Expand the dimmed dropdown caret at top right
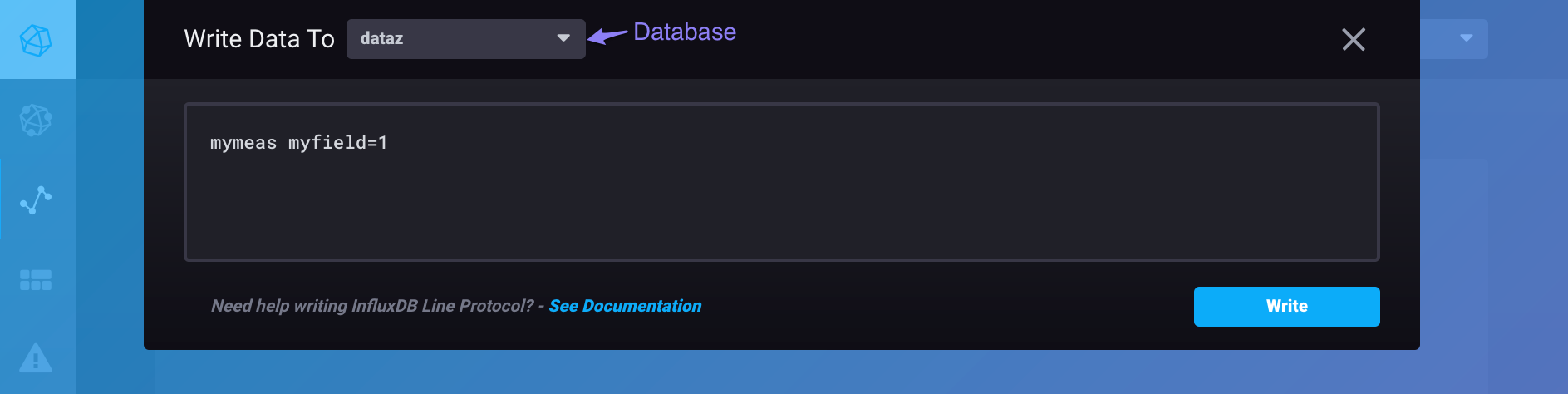Viewport: 1568px width, 394px height. (1466, 38)
